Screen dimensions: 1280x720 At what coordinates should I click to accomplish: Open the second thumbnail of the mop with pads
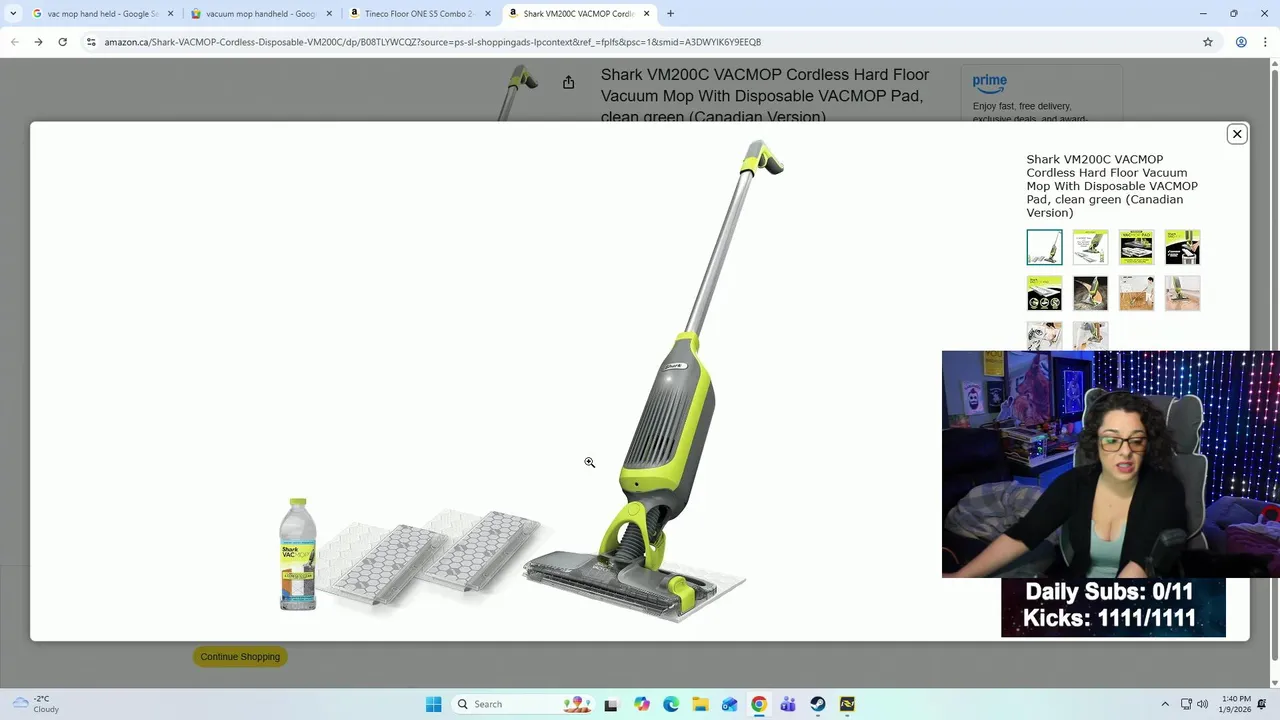click(1090, 247)
